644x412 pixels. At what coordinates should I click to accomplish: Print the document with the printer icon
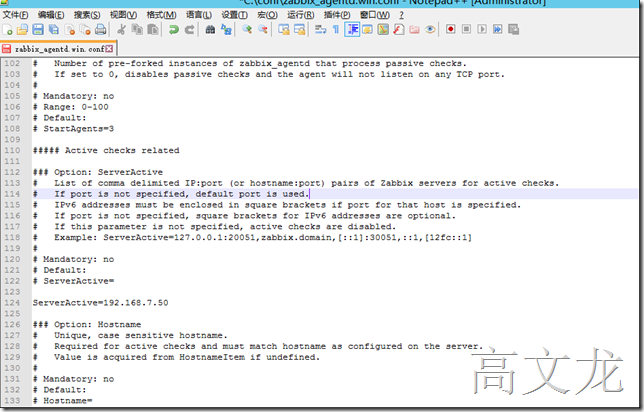[x=101, y=30]
